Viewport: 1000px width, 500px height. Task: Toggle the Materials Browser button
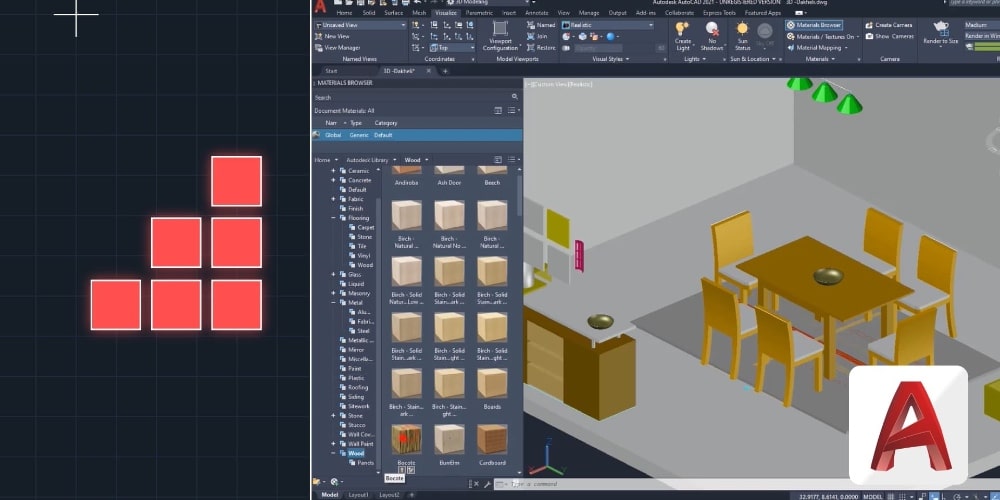pos(818,25)
